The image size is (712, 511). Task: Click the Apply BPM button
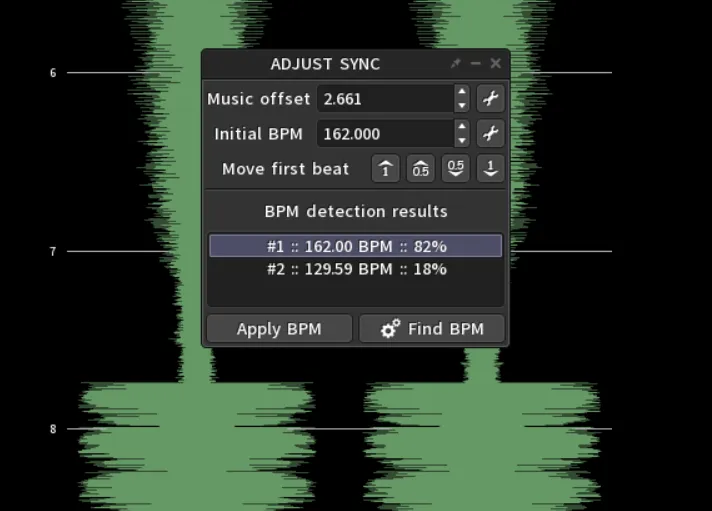pos(279,328)
